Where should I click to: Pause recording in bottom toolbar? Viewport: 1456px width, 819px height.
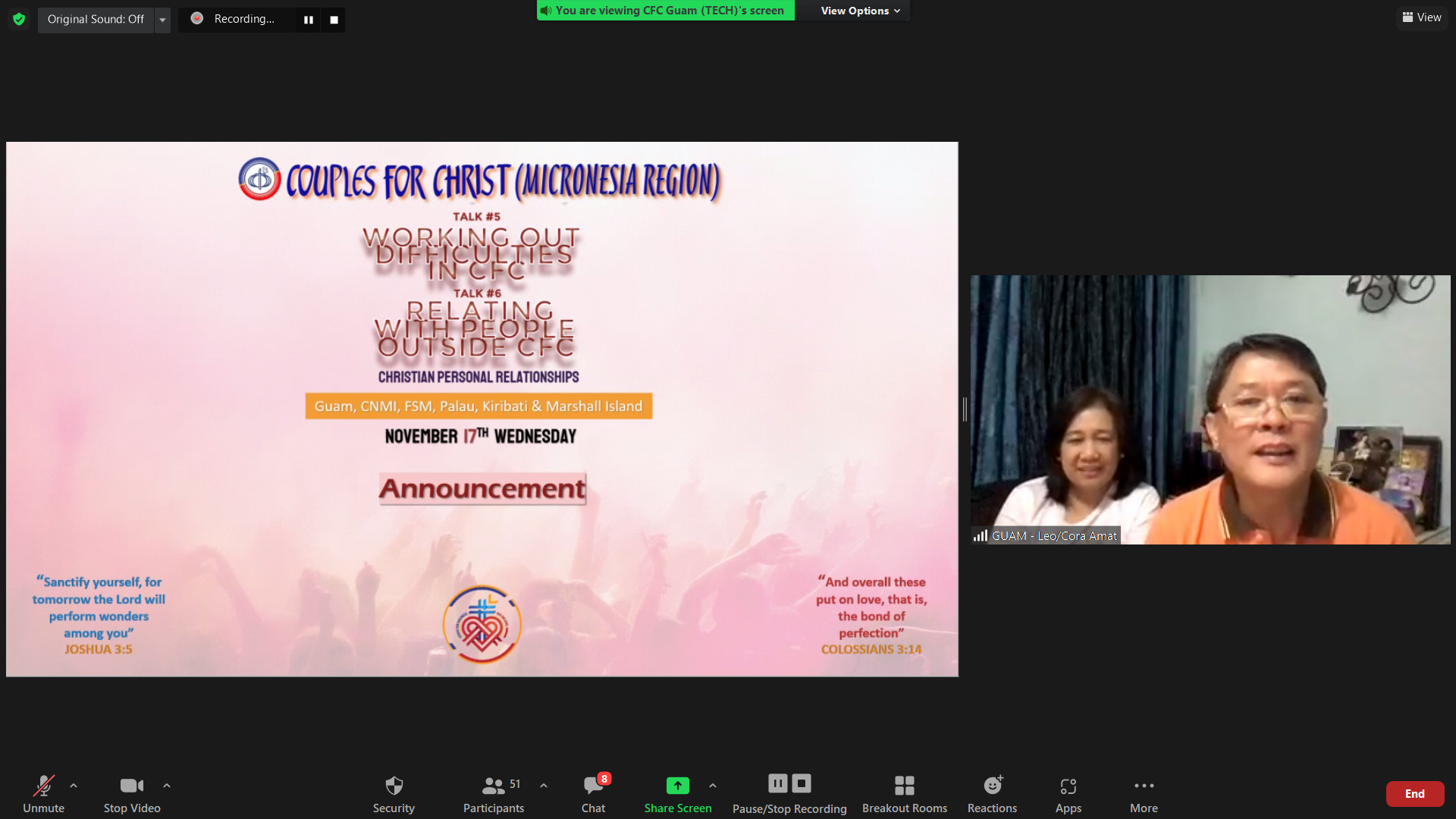[778, 783]
